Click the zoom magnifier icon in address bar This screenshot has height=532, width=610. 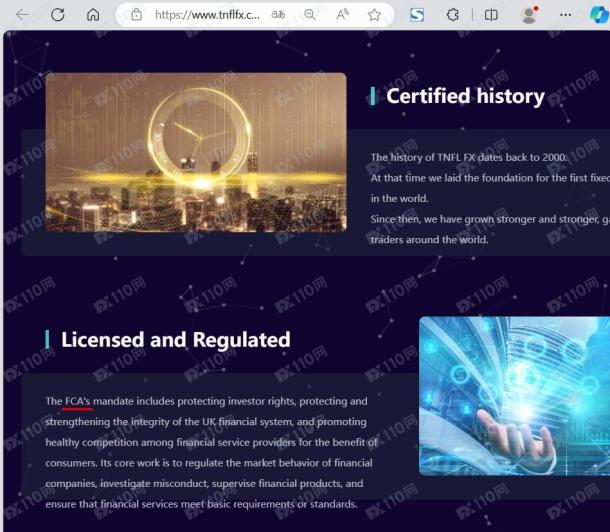[310, 15]
